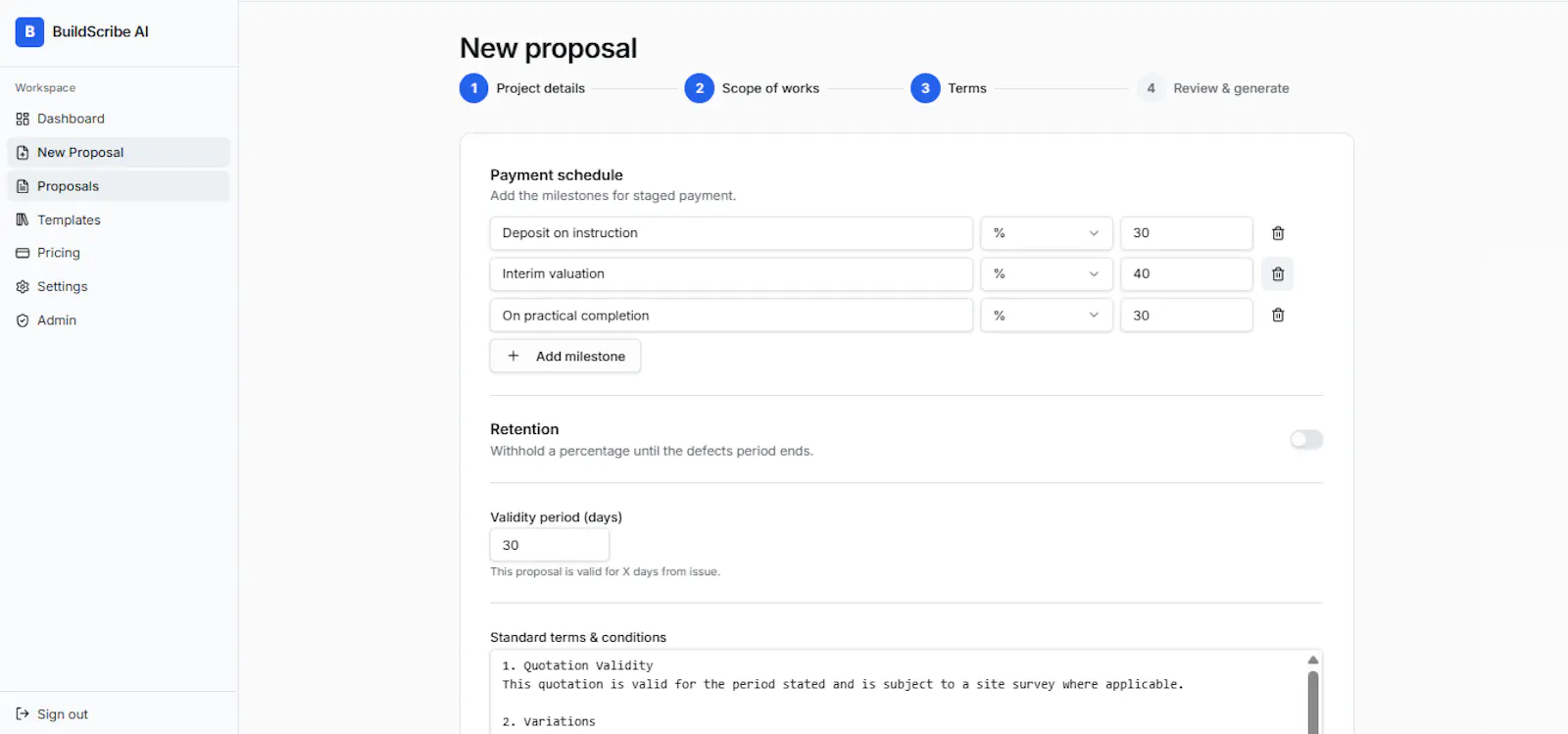The height and width of the screenshot is (734, 1568).
Task: Click the Sign out arrow icon
Action: coord(23,714)
